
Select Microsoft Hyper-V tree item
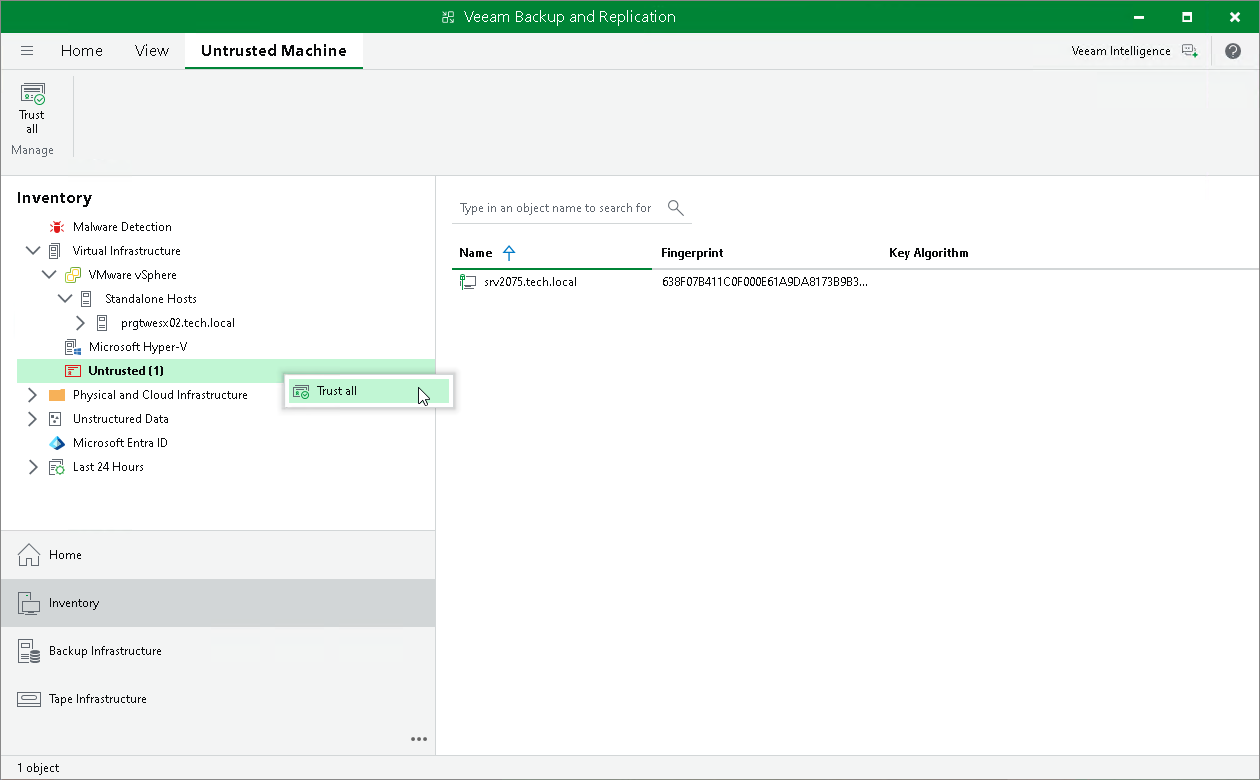[x=138, y=347]
